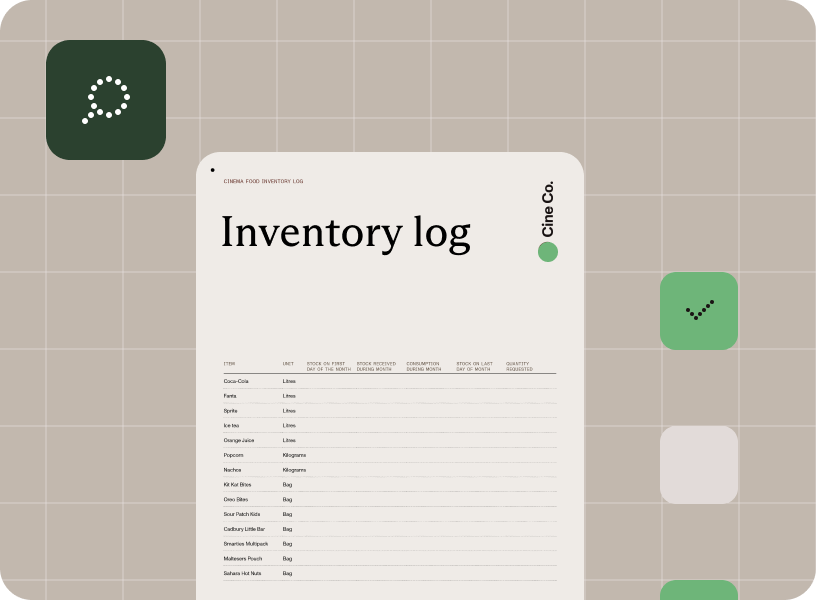816x600 pixels.
Task: Select the Coca-Cola row item
Action: (x=236, y=381)
